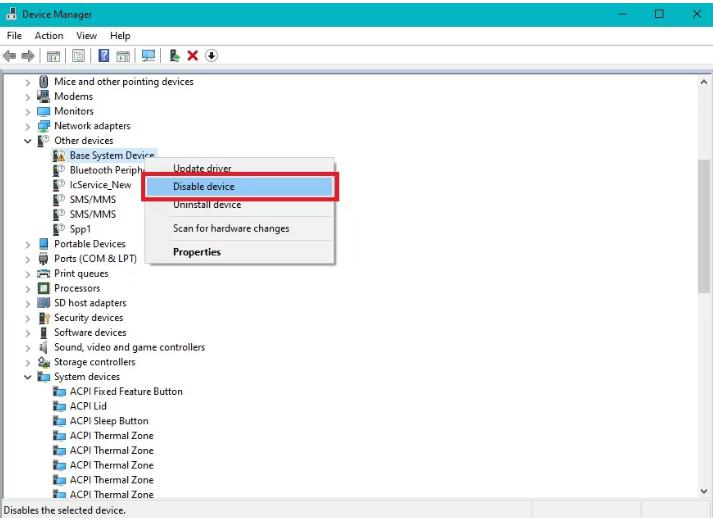Click the vertical scrollbar thumb
This screenshot has height=518, width=713.
tap(704, 226)
